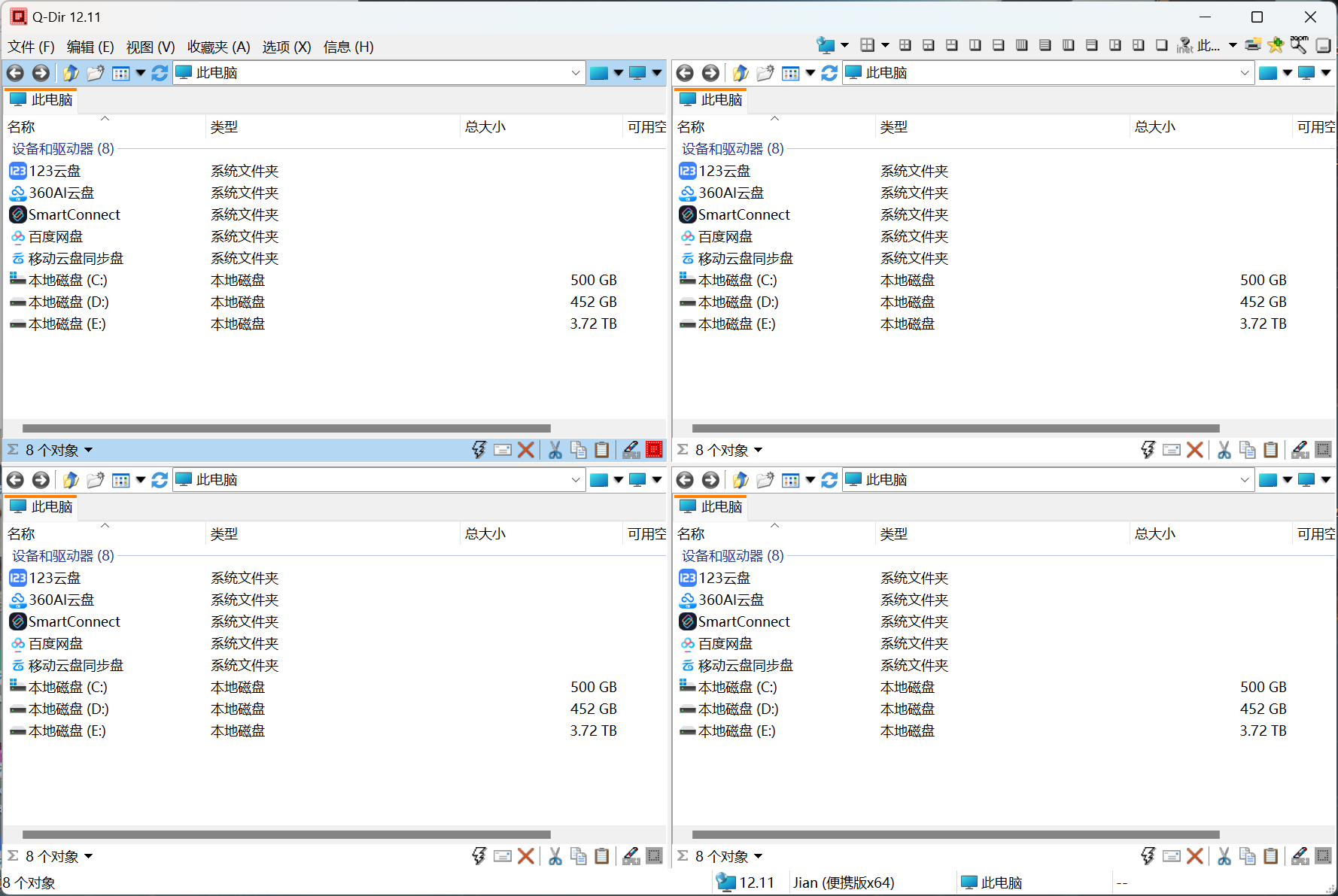Cut selection with scissors icon below top-left pane
The height and width of the screenshot is (896, 1338).
555,449
